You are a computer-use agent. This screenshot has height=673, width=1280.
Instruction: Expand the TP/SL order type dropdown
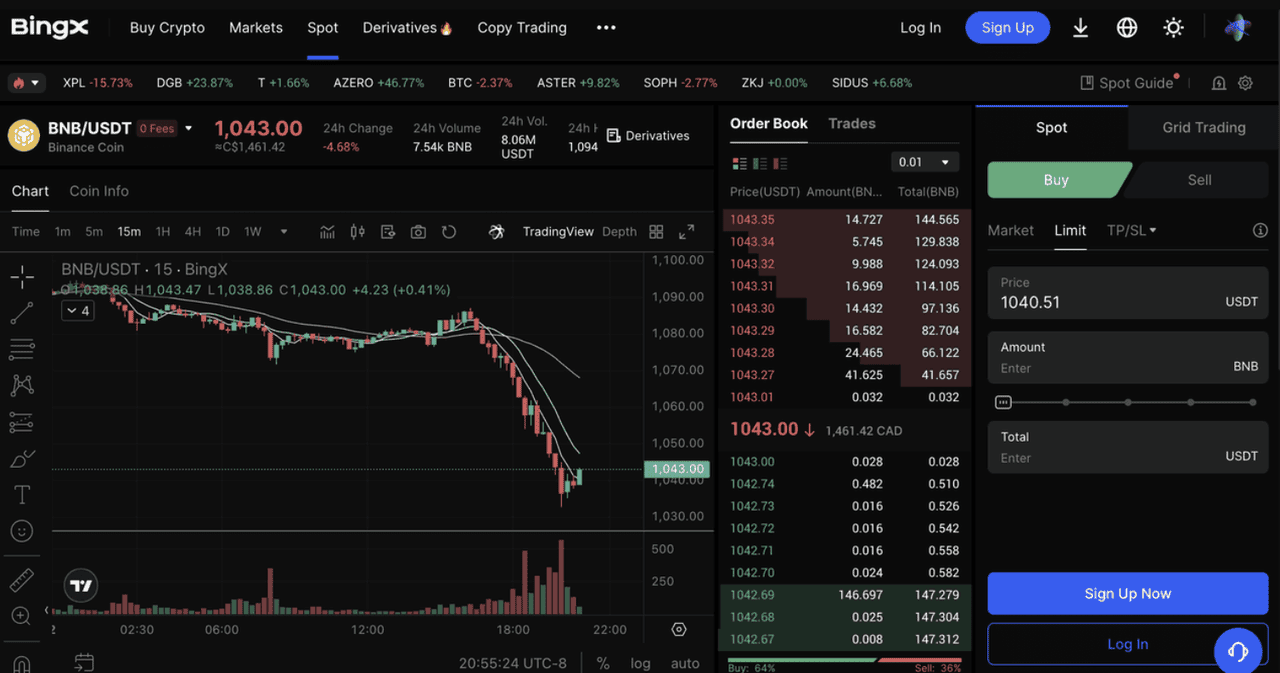(1131, 230)
